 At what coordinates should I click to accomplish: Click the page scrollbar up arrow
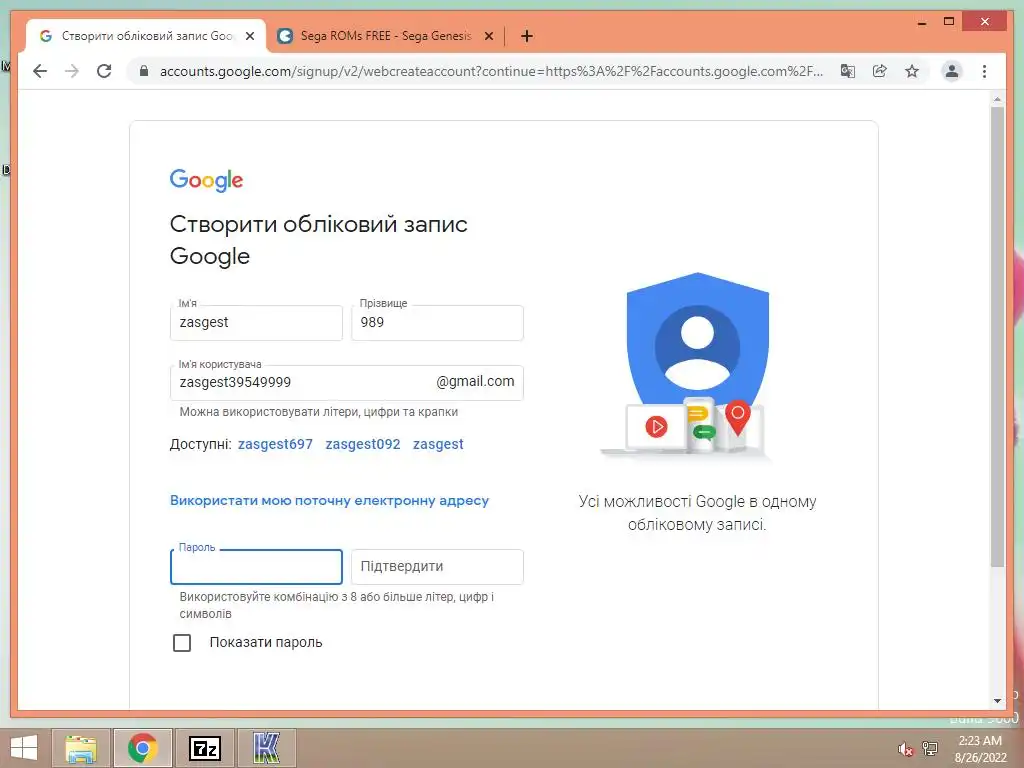997,99
